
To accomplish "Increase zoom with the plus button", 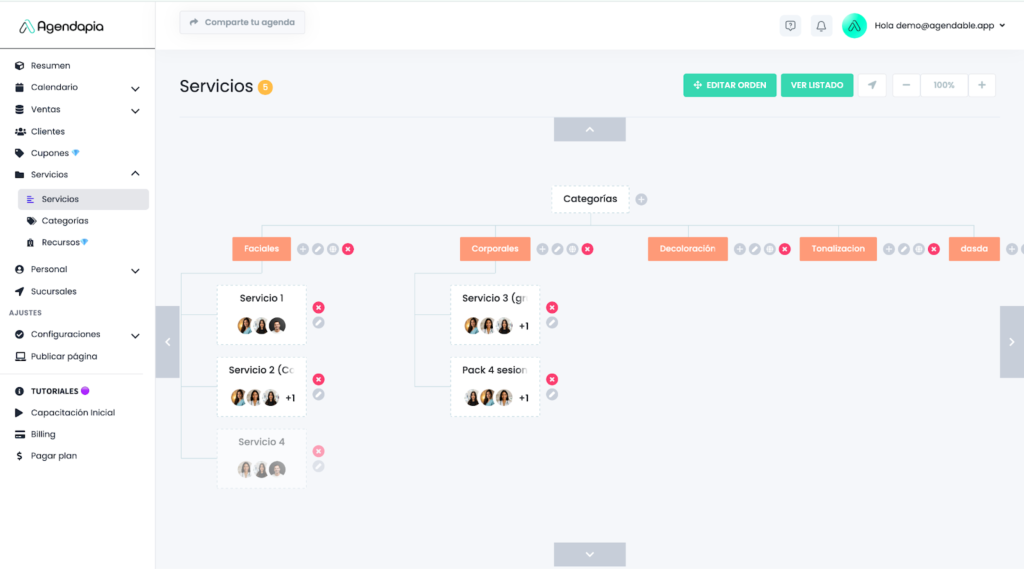I will click(x=981, y=85).
